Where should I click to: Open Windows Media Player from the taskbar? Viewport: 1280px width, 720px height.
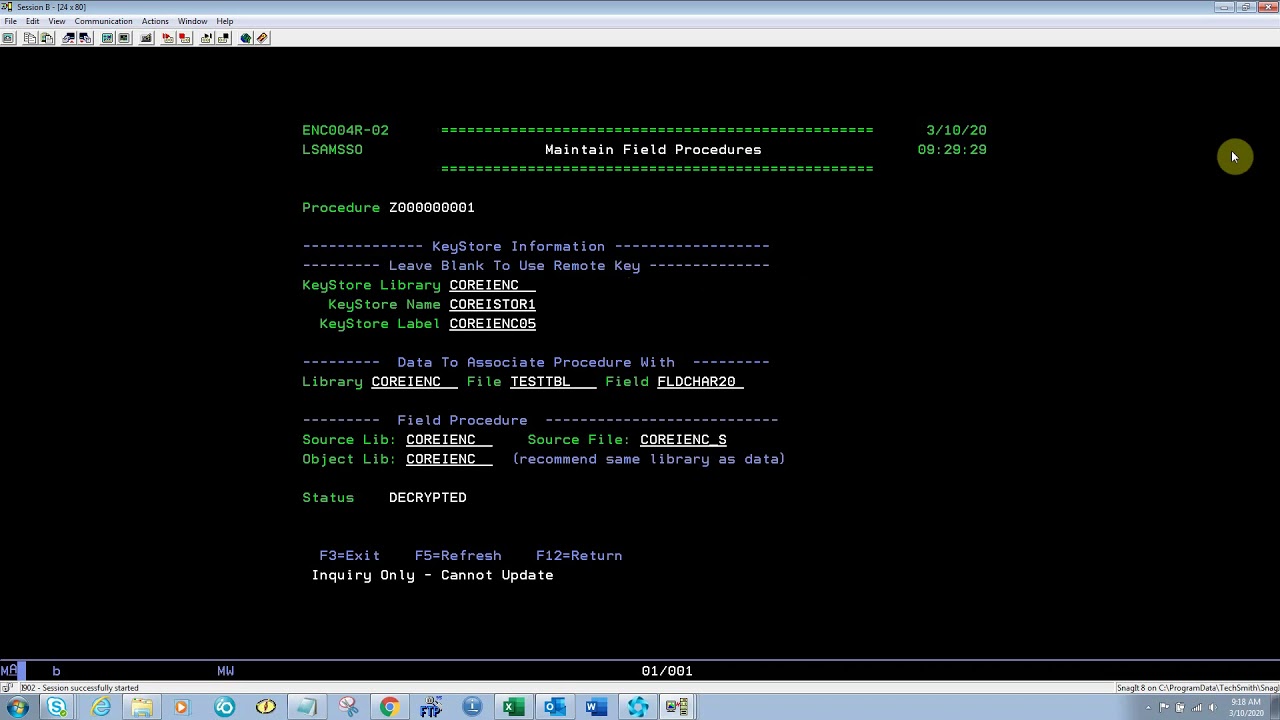click(181, 708)
